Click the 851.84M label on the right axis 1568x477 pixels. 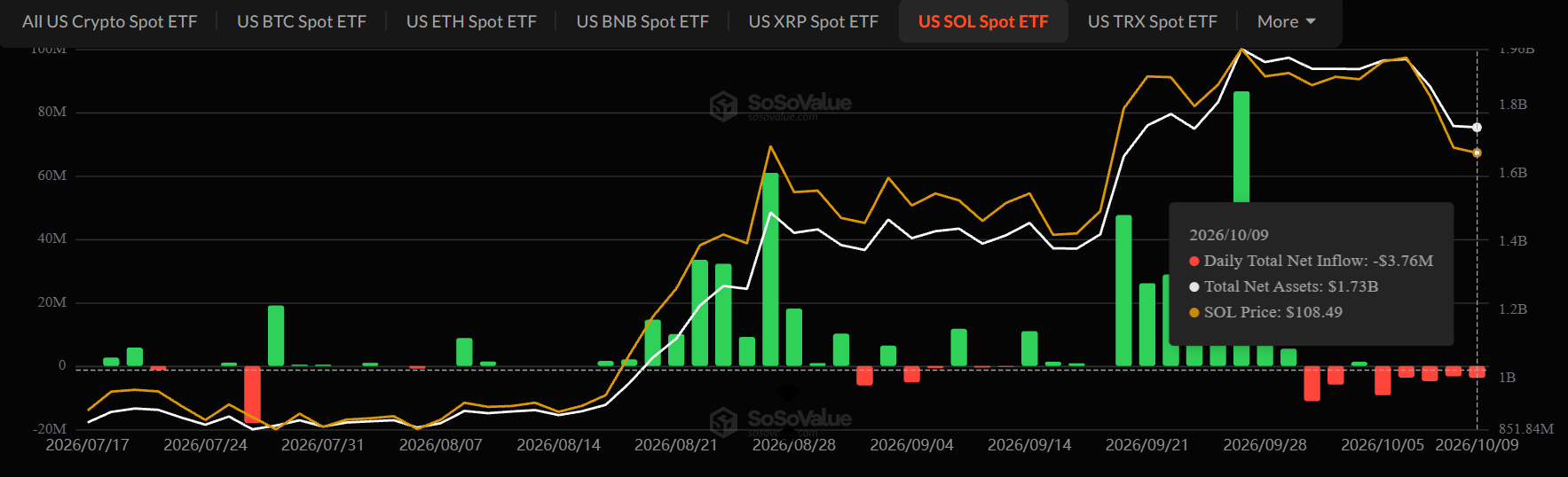[1526, 429]
